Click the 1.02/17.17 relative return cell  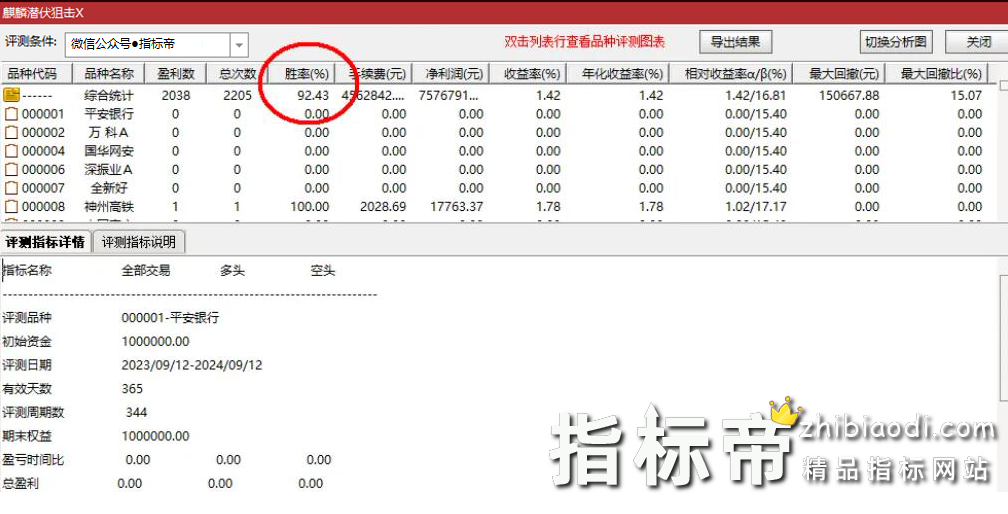click(x=755, y=207)
